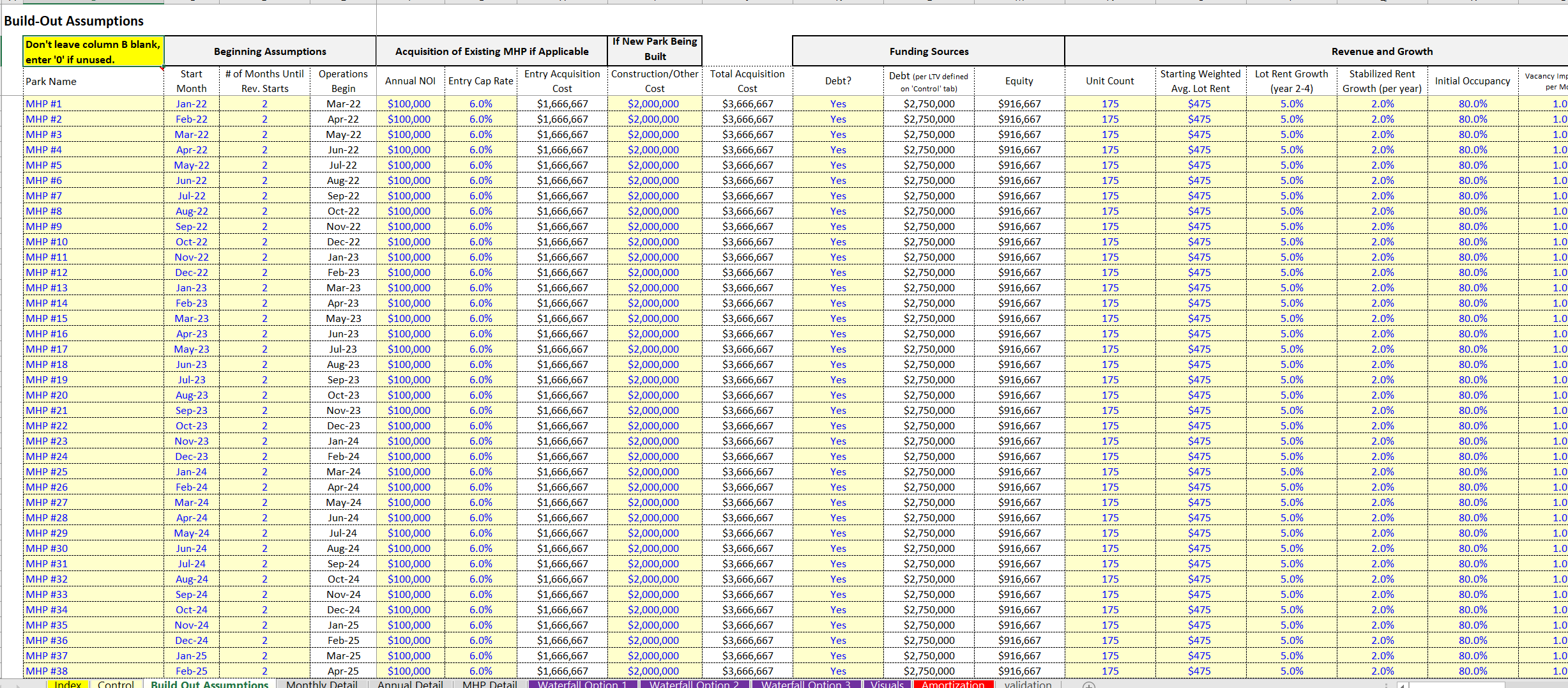Select months-until-revenue '2' for MHP #19

pos(264,379)
